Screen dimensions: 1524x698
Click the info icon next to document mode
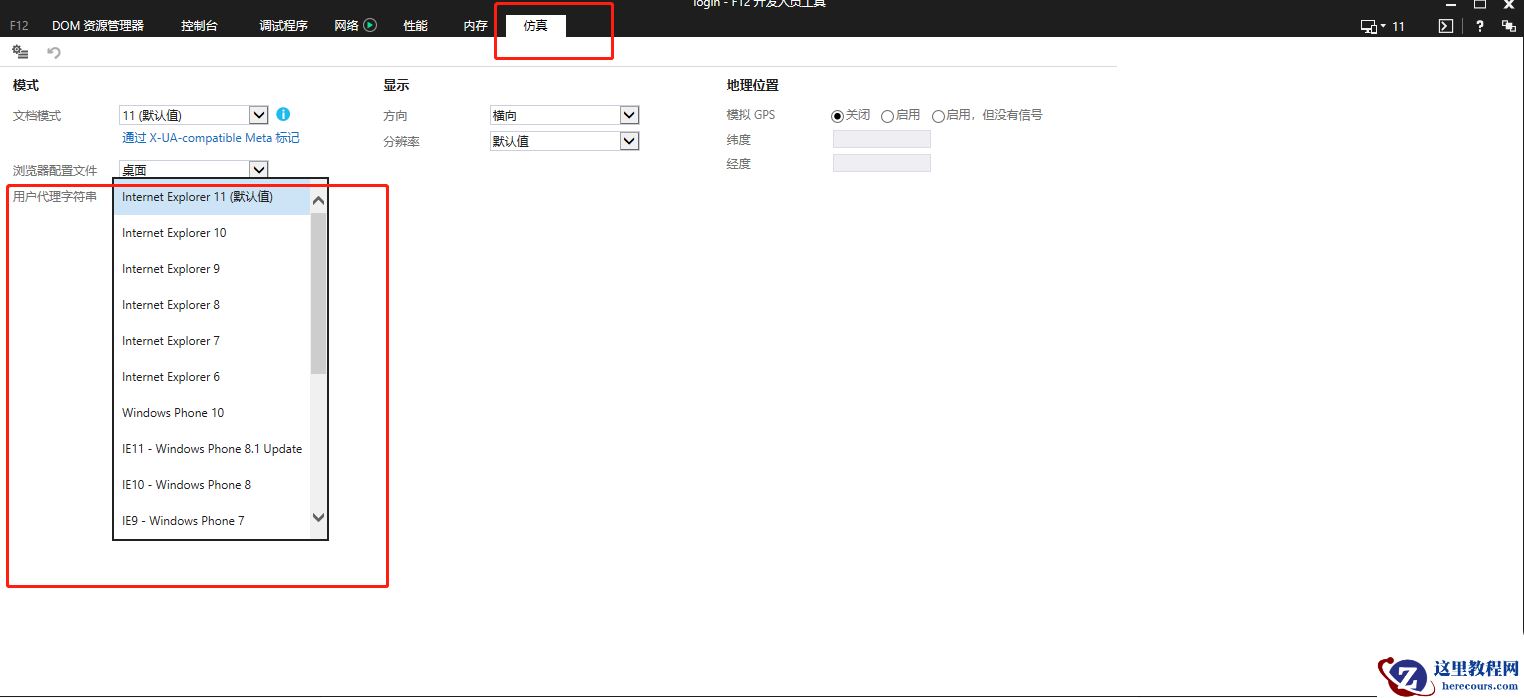pos(283,115)
